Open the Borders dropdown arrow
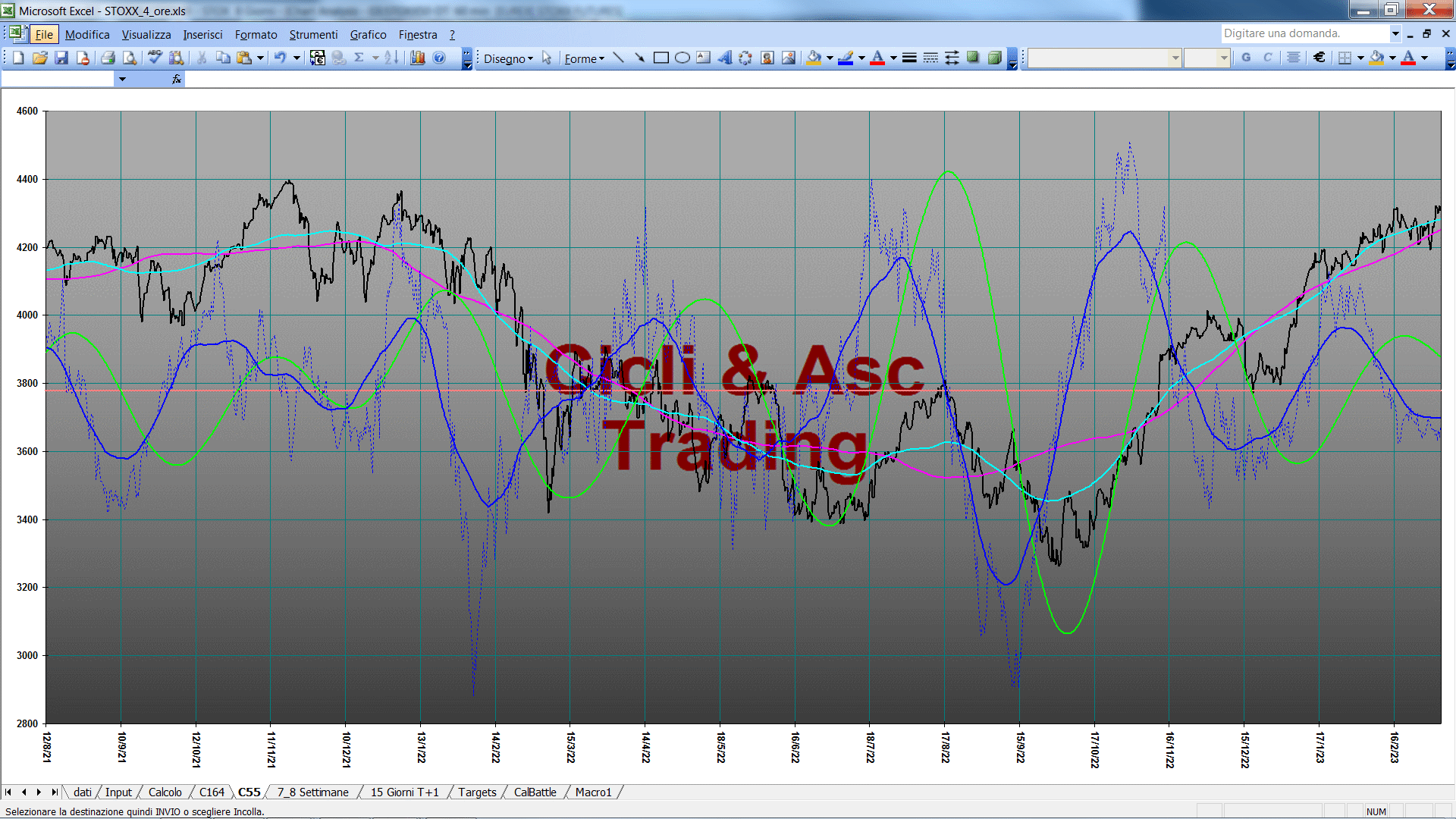Image resolution: width=1456 pixels, height=819 pixels. [x=1360, y=58]
